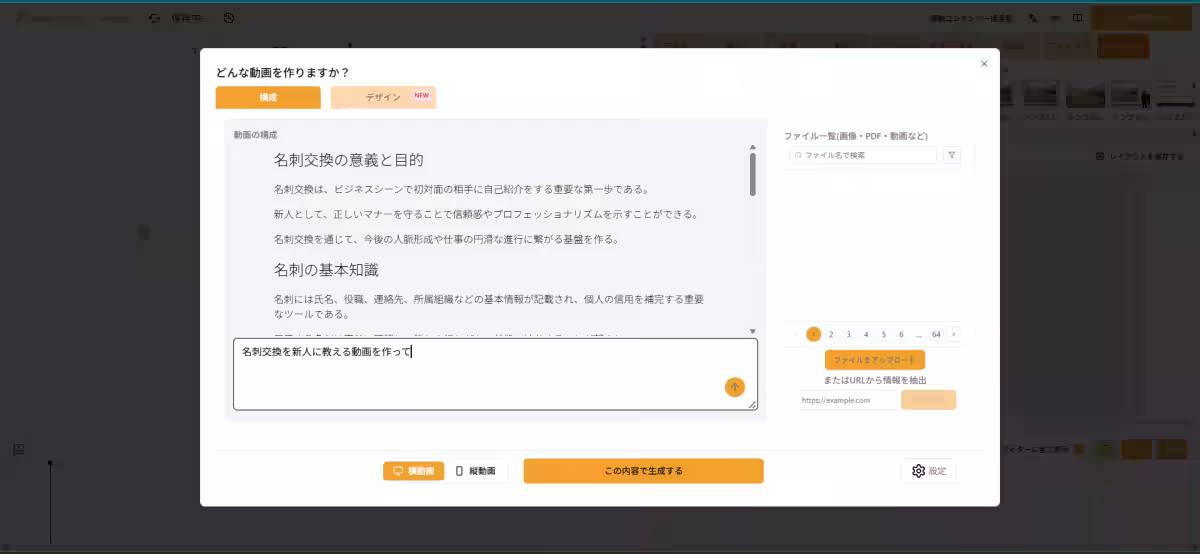Click またはURLから情報を抽出 text
The height and width of the screenshot is (554, 1200).
875,380
